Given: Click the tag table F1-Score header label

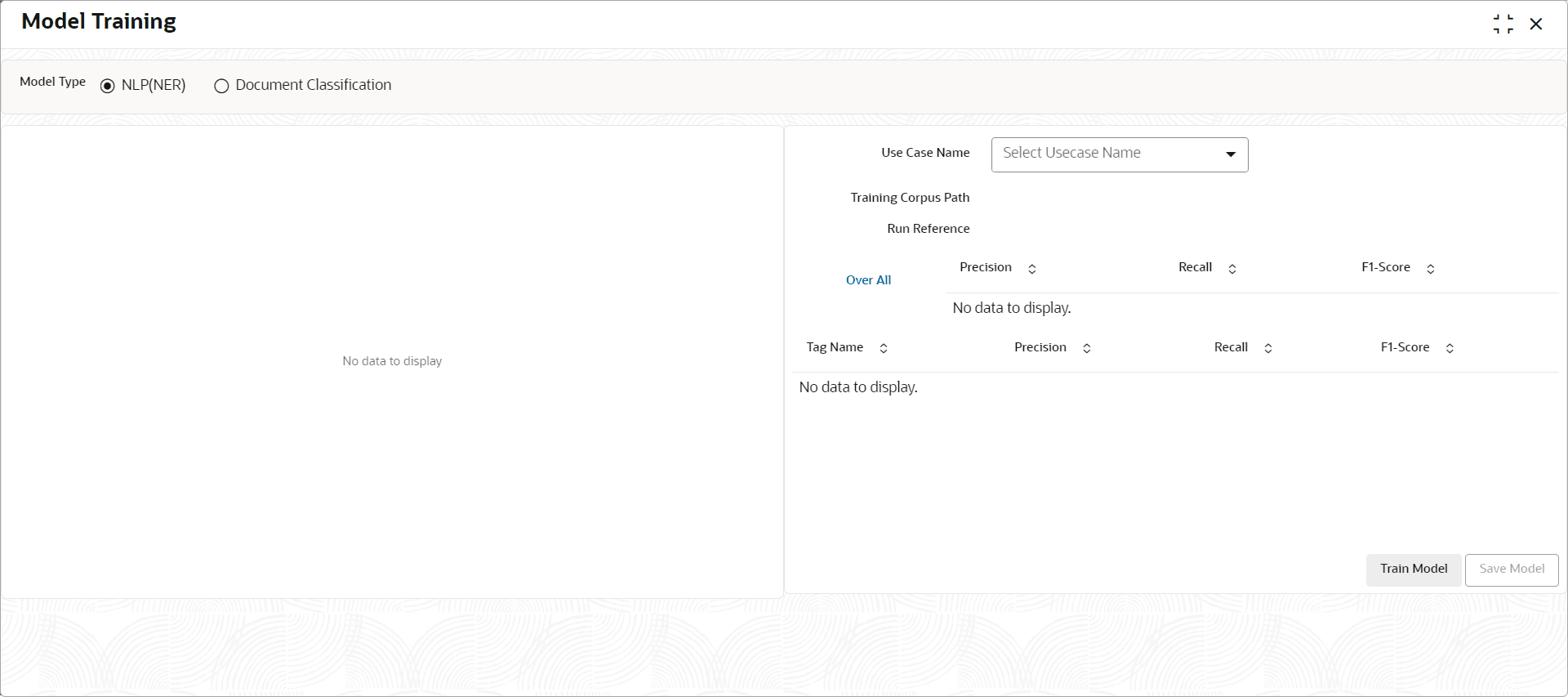Looking at the screenshot, I should [1405, 347].
